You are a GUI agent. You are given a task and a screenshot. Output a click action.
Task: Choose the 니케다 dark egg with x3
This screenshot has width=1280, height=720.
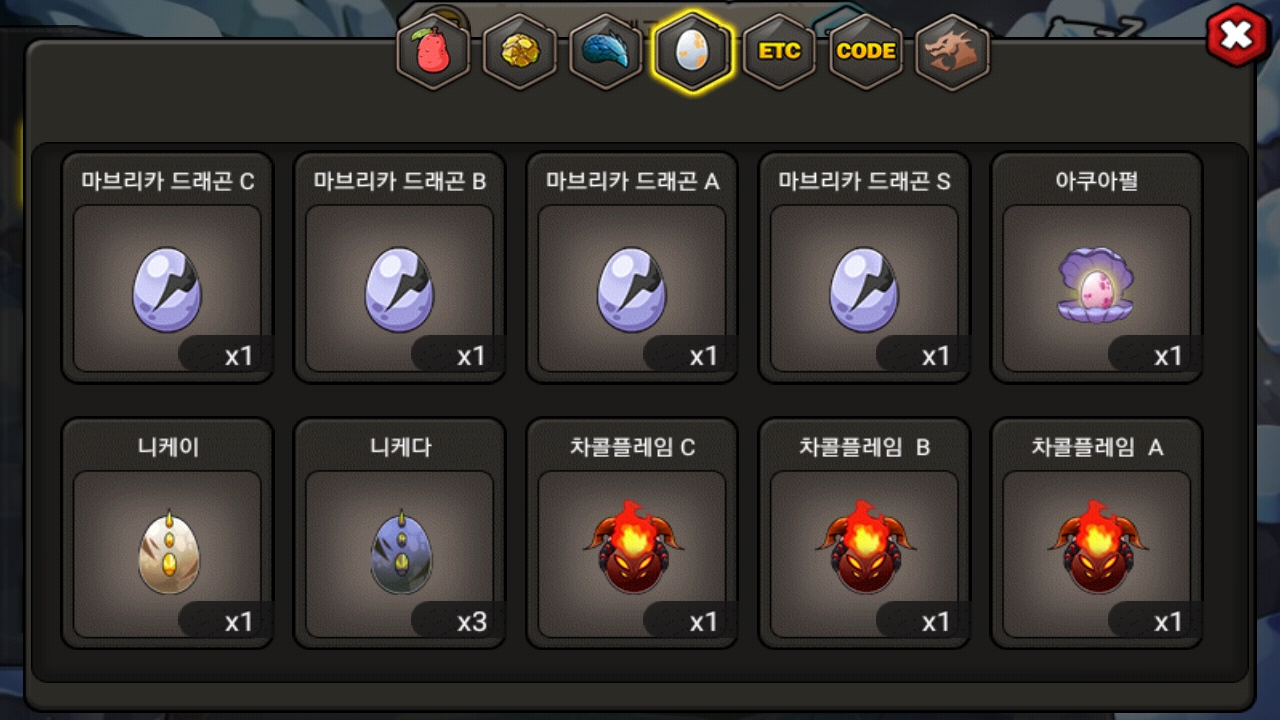point(399,533)
